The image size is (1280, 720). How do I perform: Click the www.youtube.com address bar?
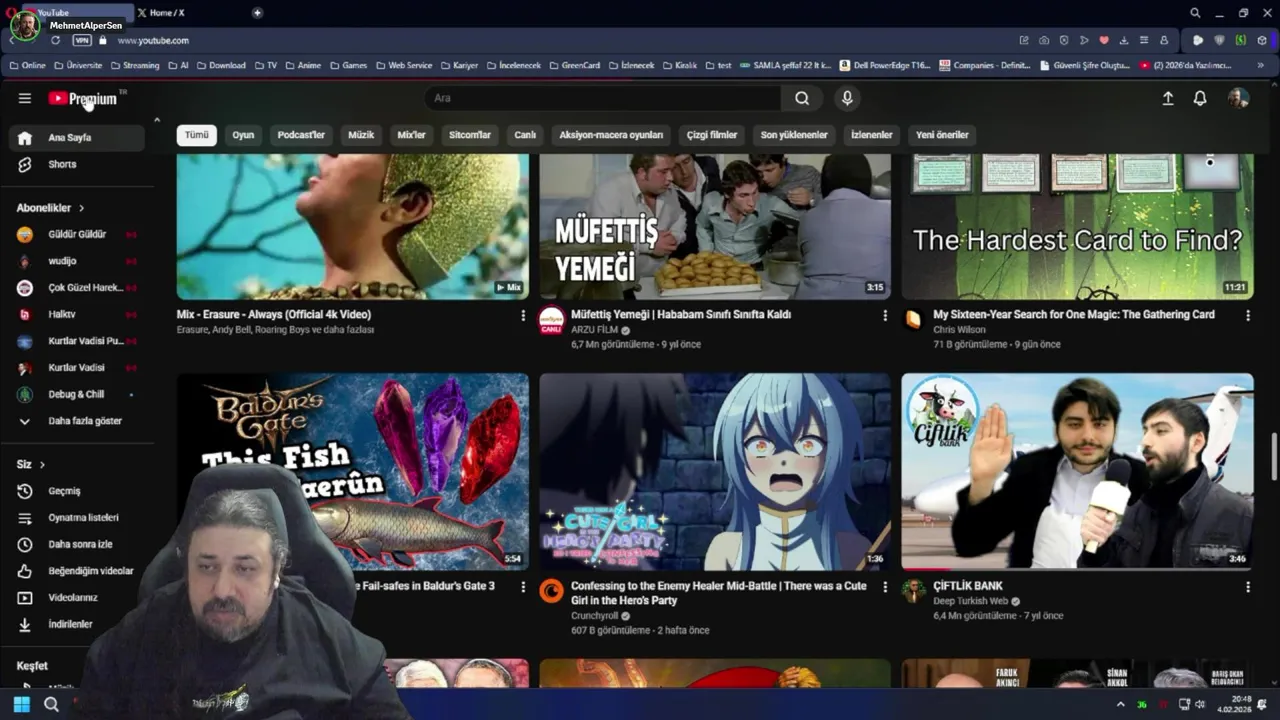tap(153, 40)
